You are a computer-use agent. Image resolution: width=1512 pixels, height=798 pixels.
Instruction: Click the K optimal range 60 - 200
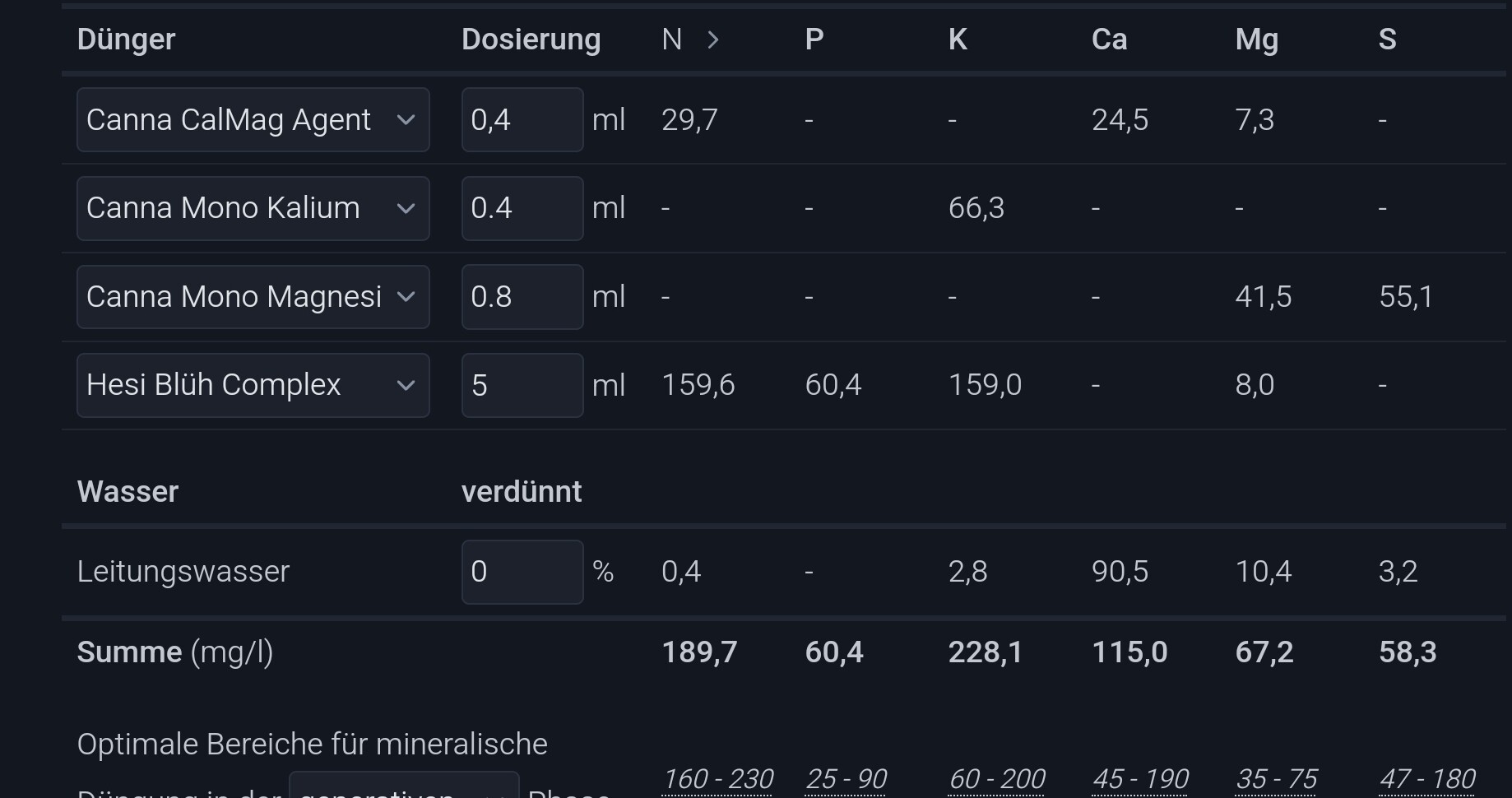tap(996, 778)
